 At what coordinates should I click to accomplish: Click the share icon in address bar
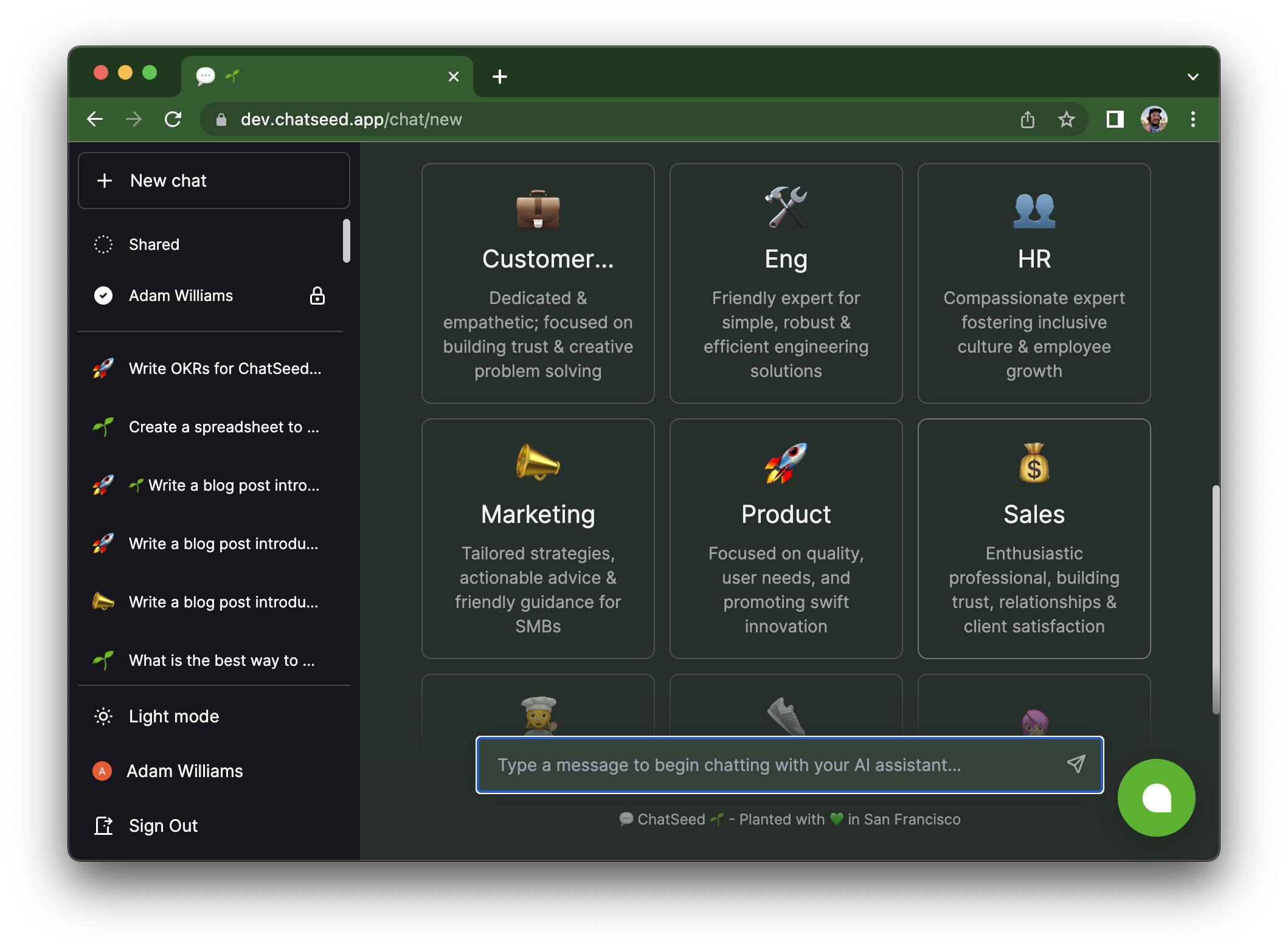point(1027,119)
